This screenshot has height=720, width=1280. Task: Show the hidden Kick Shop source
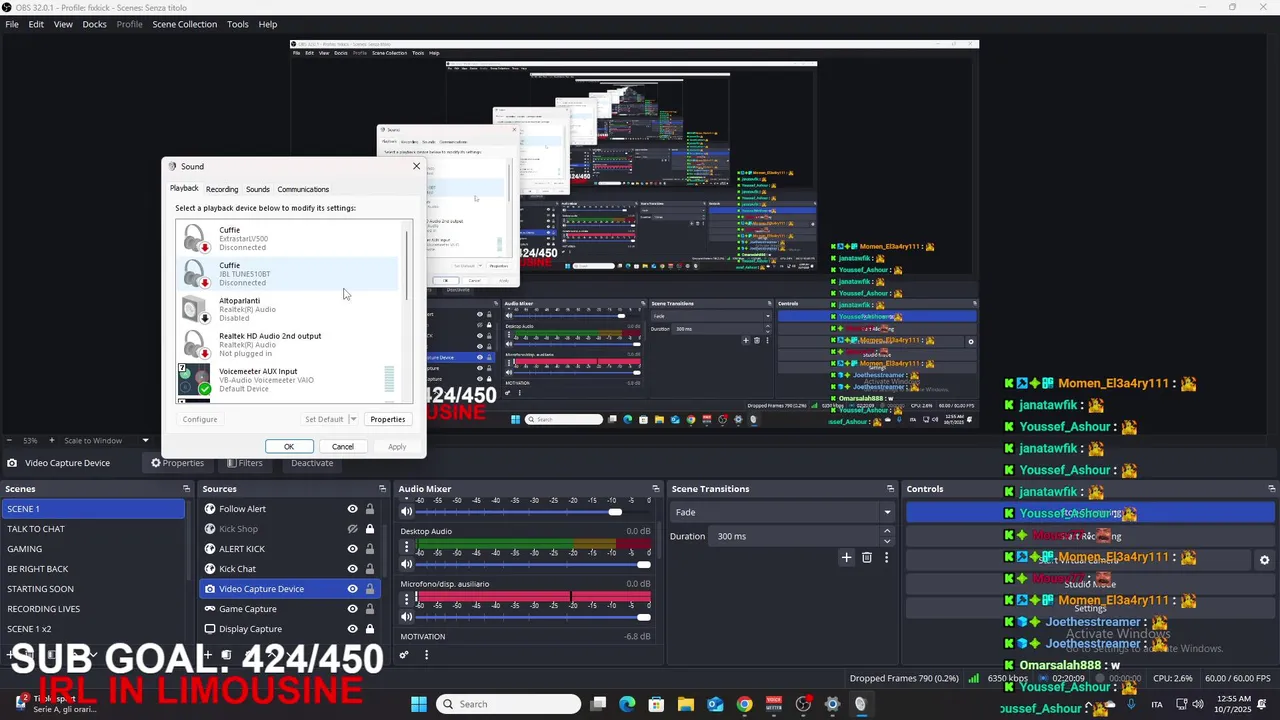point(352,529)
